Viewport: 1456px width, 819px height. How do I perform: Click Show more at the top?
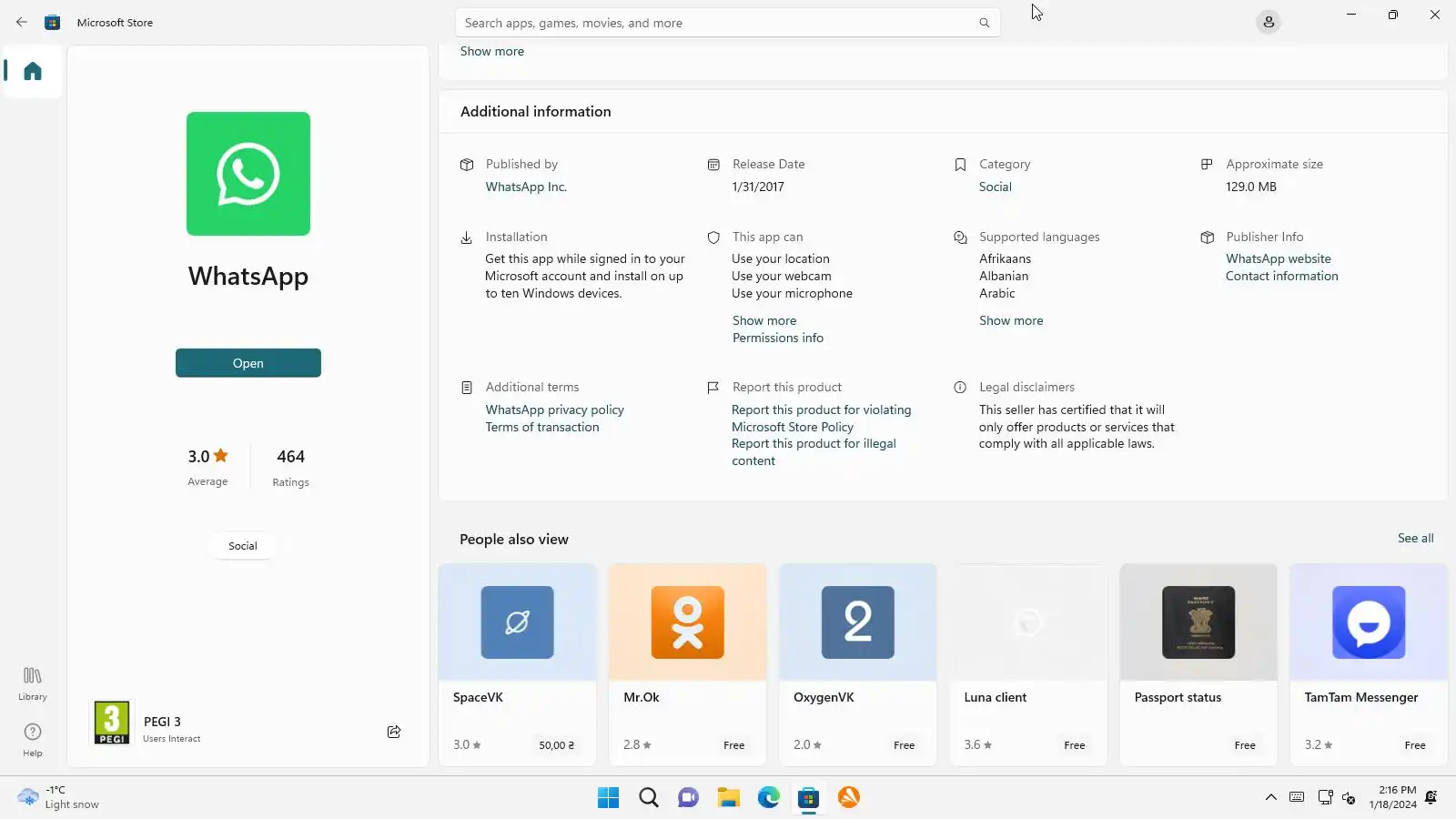pos(492,51)
